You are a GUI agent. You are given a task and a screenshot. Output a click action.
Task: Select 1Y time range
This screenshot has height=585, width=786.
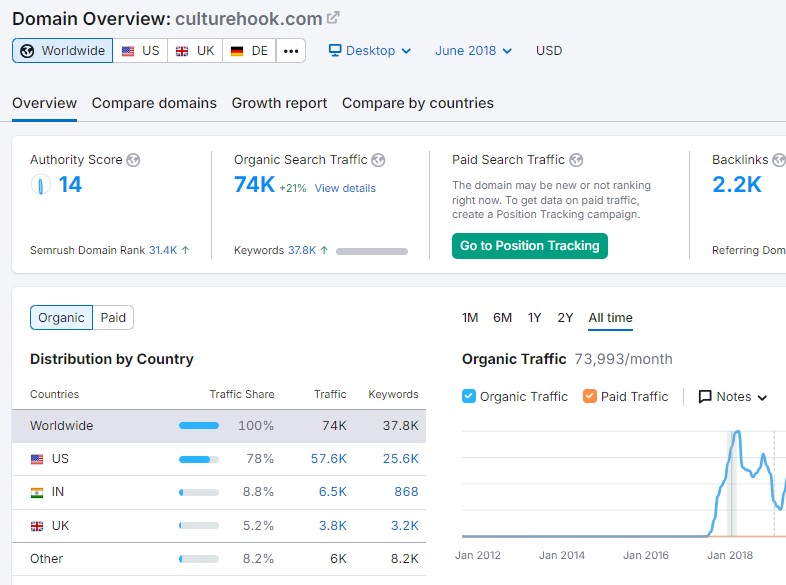point(534,317)
